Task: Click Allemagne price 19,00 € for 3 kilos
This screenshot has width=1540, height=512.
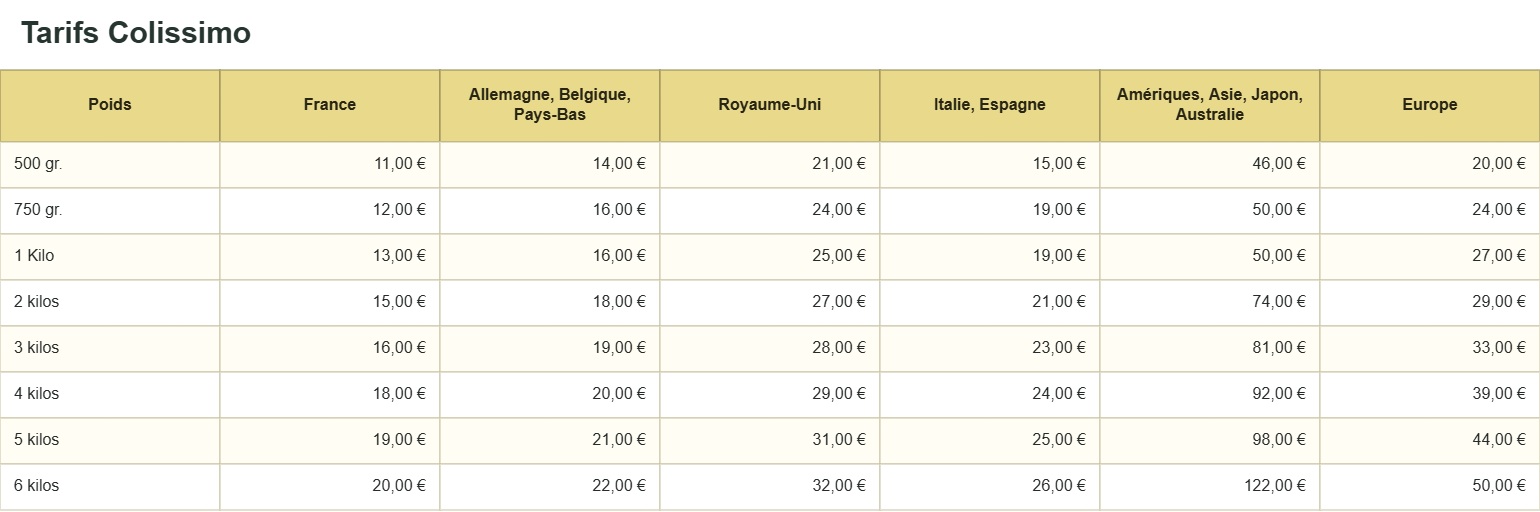Action: [550, 348]
